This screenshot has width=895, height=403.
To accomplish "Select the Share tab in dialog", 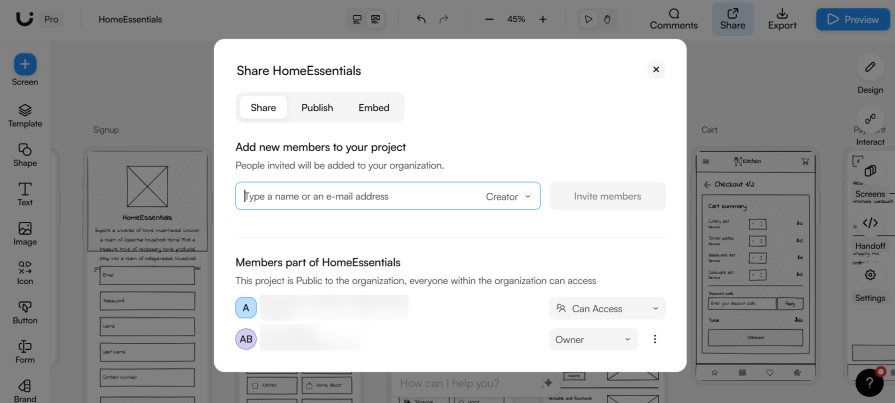I will coord(263,108).
